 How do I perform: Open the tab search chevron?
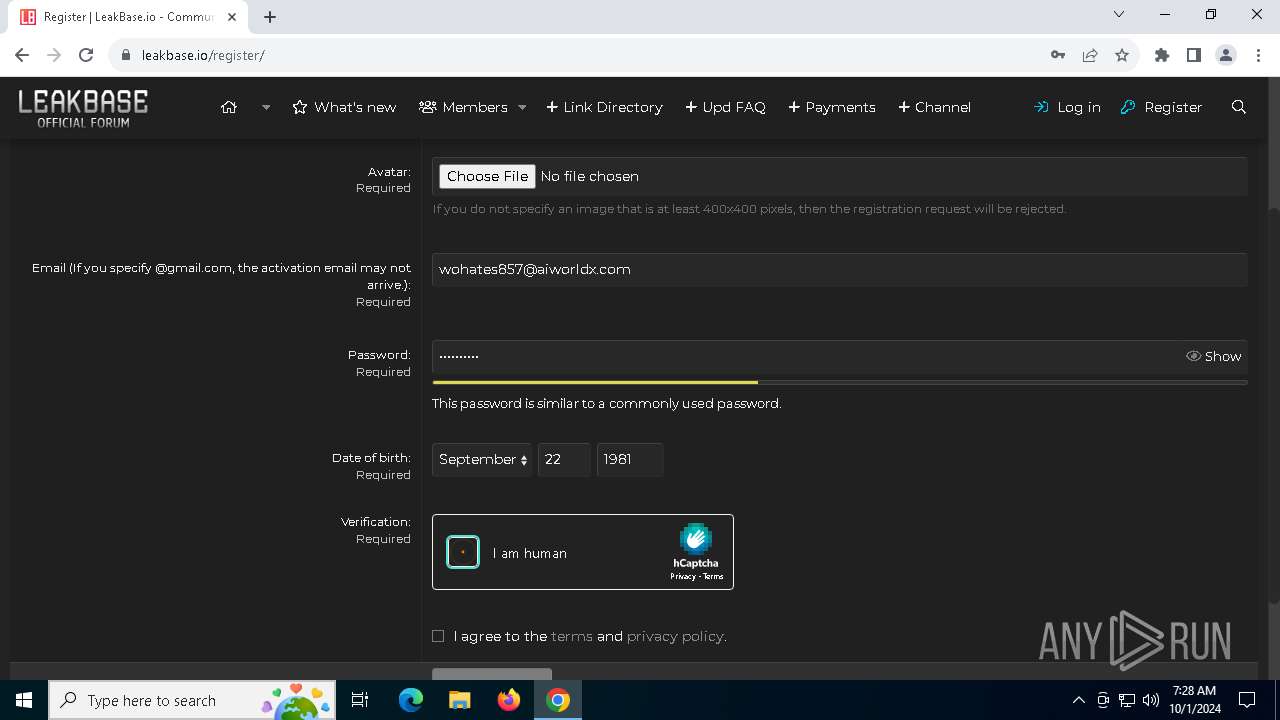[1119, 15]
